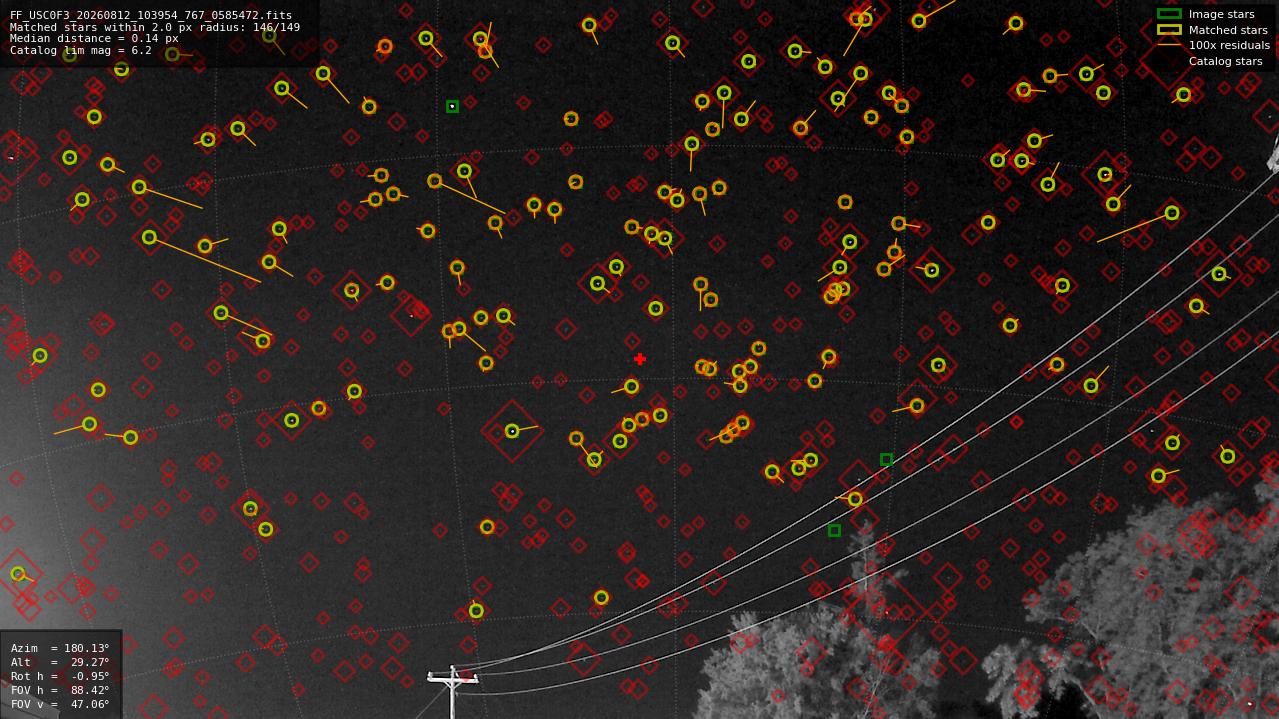Image resolution: width=1279 pixels, height=719 pixels.
Task: Click the green Image stars legend swatch
Action: point(1169,14)
